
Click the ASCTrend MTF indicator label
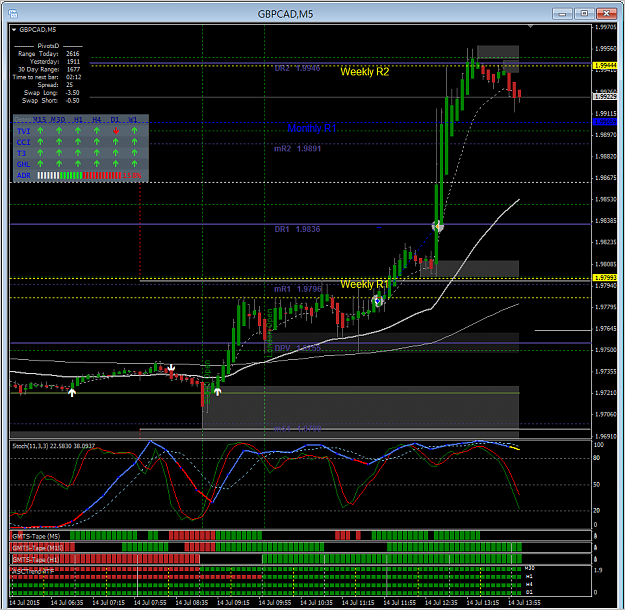33,571
